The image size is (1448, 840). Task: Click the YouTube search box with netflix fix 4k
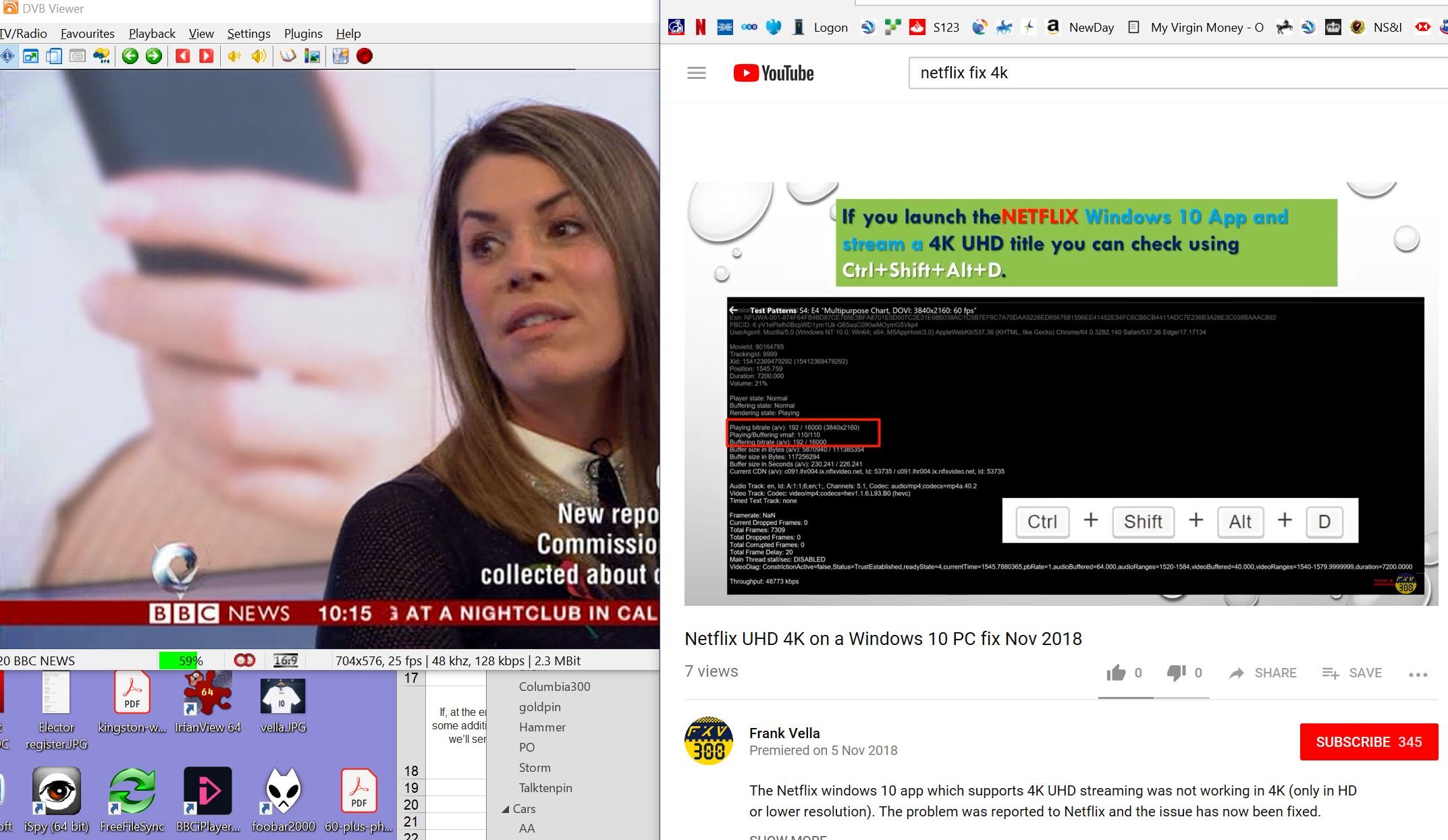[x=1178, y=73]
